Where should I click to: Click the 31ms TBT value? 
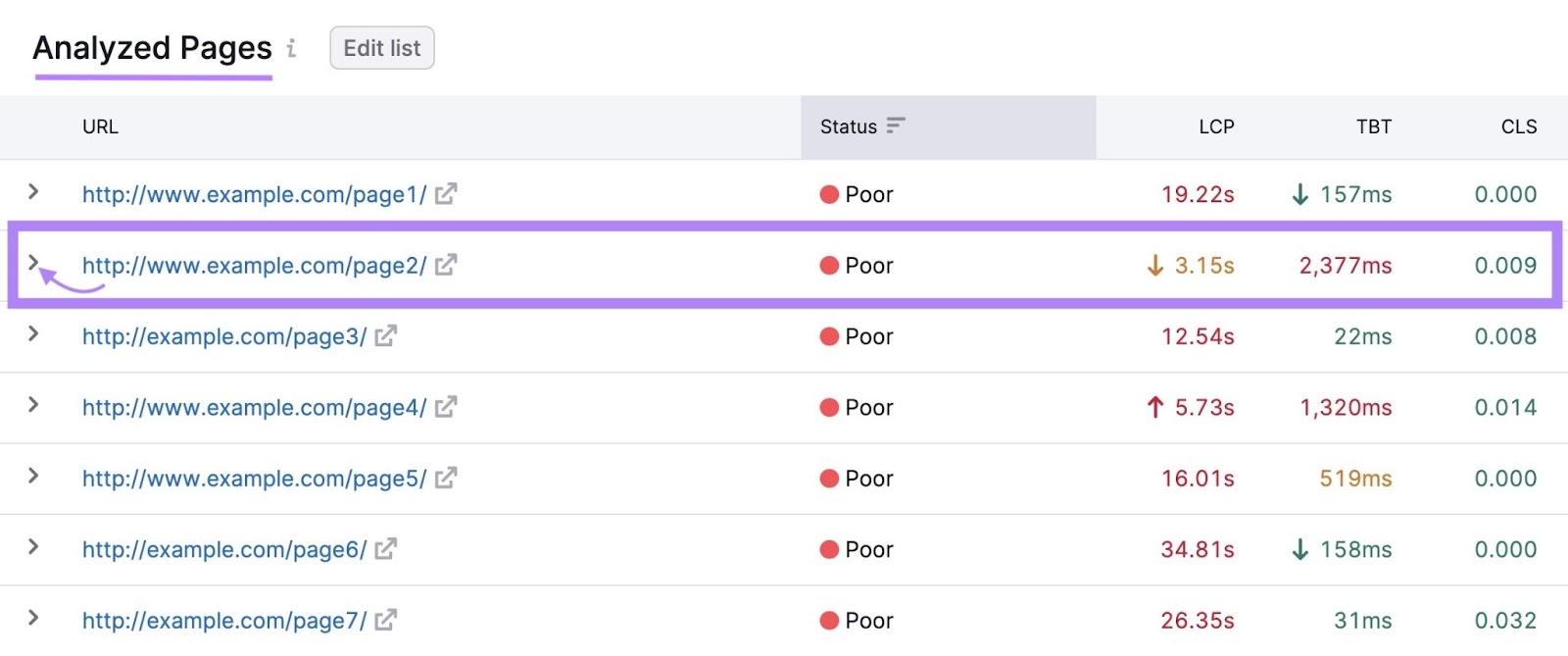pyautogui.click(x=1363, y=621)
